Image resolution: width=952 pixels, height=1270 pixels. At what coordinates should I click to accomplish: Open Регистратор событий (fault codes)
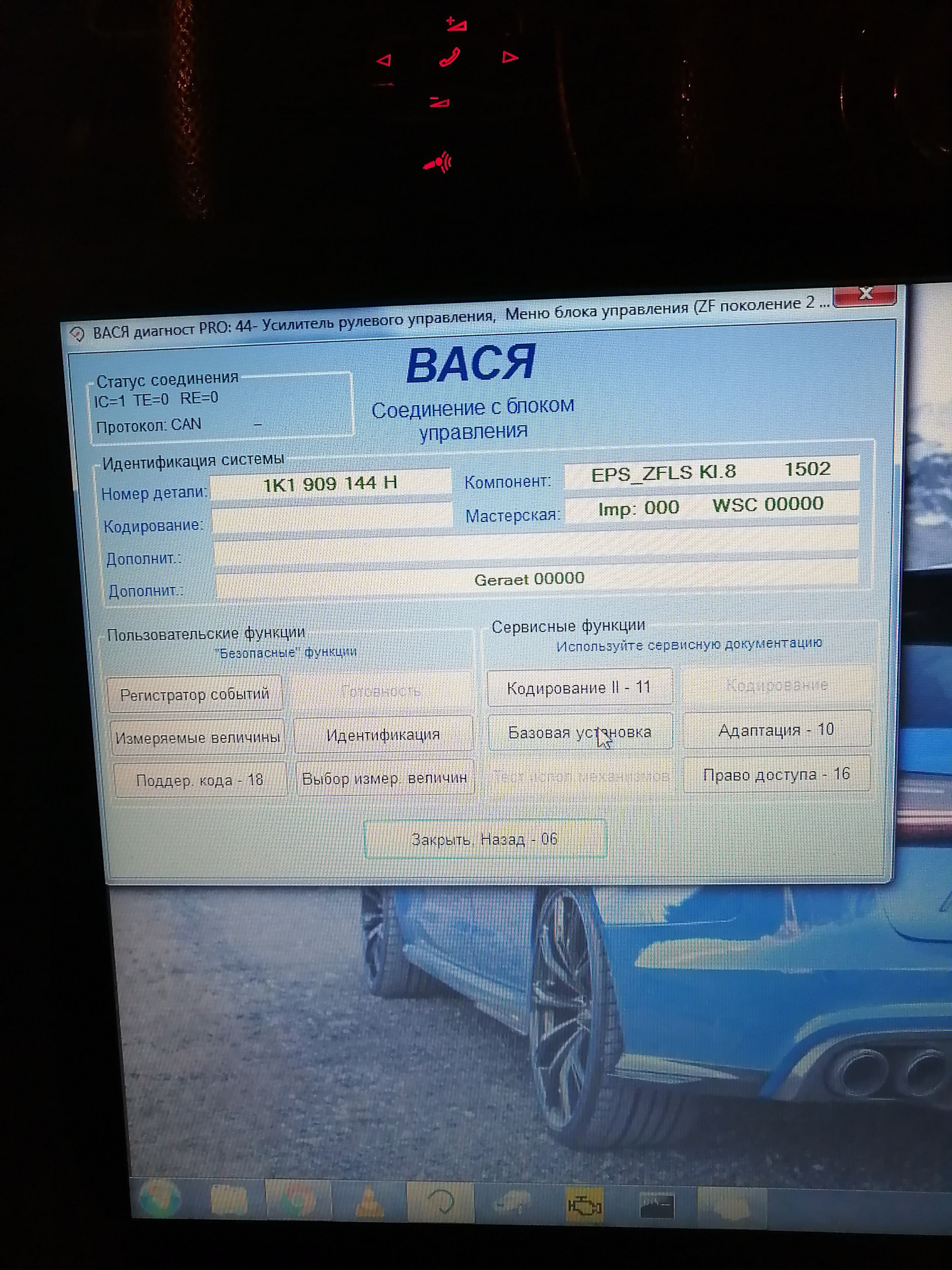click(194, 695)
